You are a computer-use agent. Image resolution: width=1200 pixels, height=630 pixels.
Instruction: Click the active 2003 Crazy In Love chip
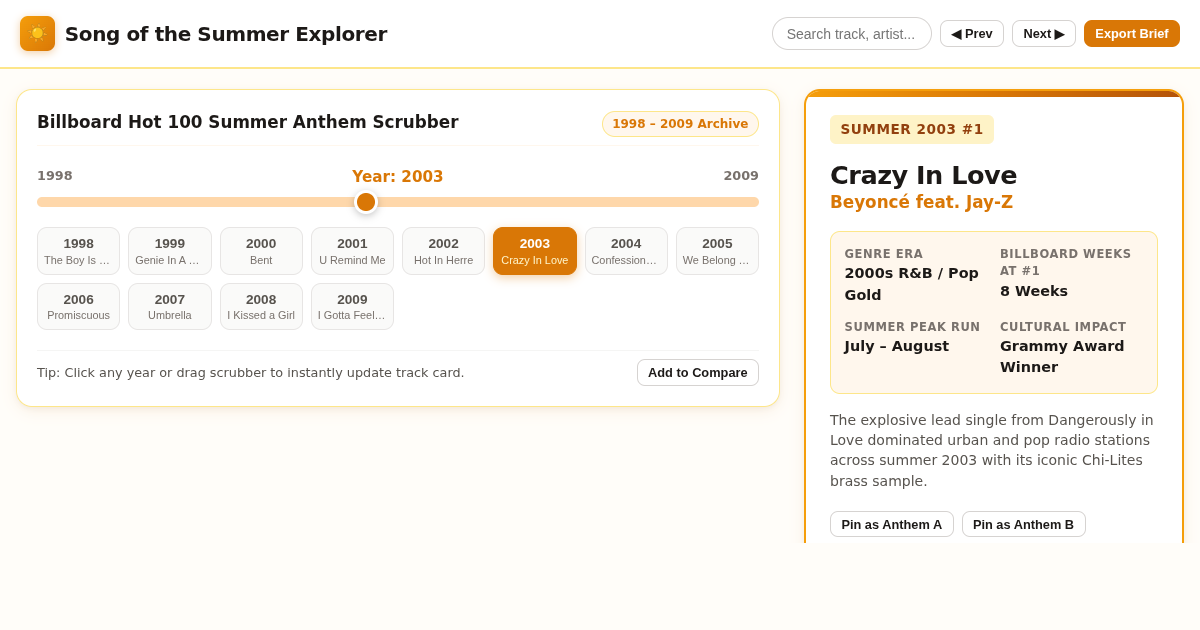click(535, 251)
